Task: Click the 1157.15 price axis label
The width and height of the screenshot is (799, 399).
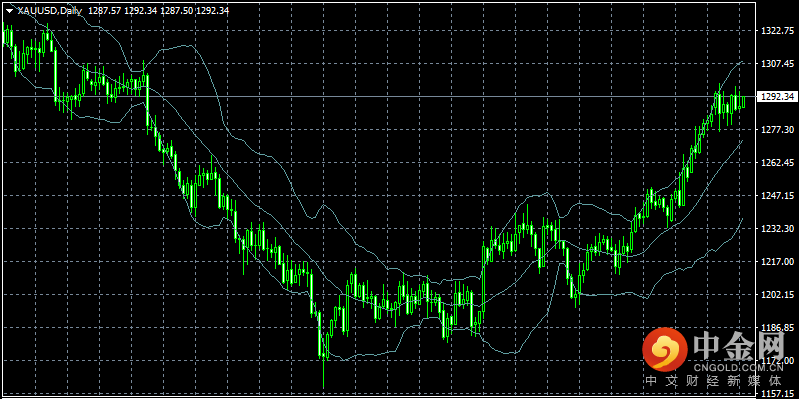Action: pos(776,393)
